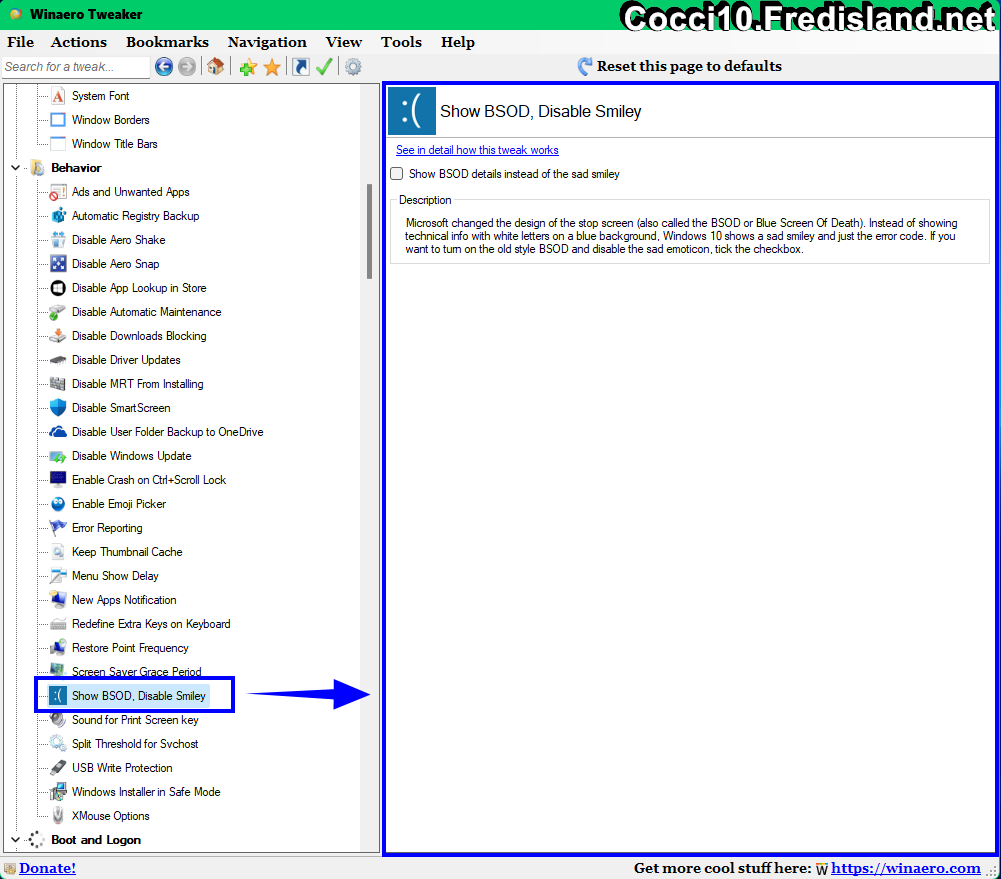Select Restore Point Frequency tweak

[130, 648]
